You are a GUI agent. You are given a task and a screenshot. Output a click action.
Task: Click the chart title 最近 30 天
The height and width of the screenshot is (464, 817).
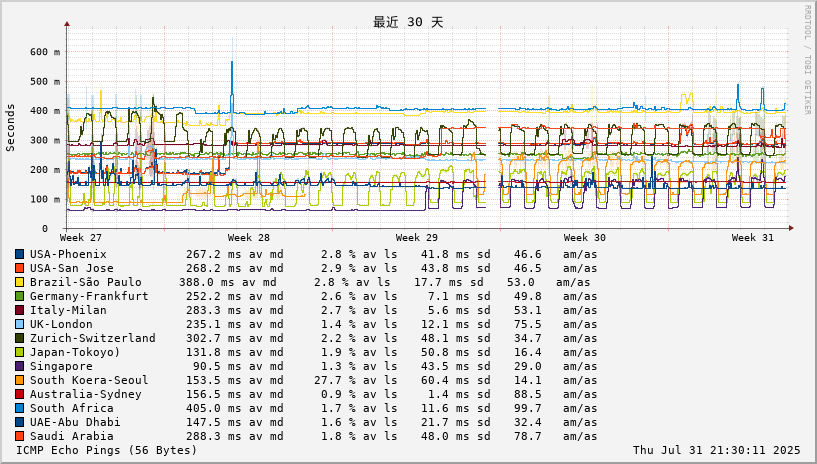coord(408,22)
